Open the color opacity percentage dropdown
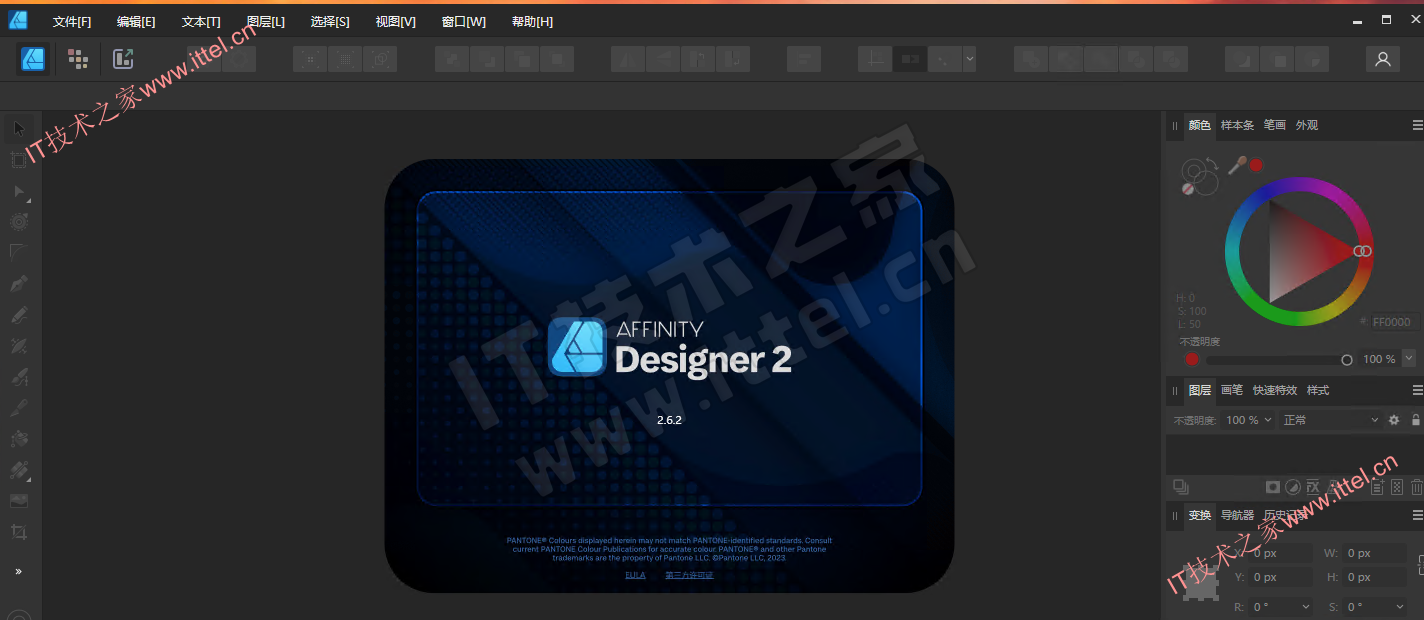1424x620 pixels. [x=1409, y=359]
